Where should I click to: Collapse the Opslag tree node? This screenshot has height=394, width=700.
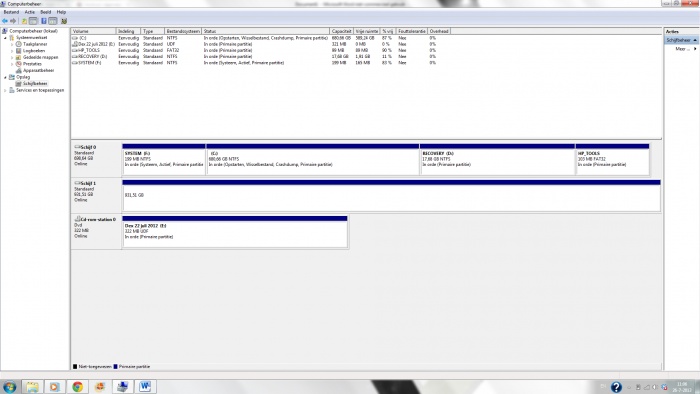point(5,77)
